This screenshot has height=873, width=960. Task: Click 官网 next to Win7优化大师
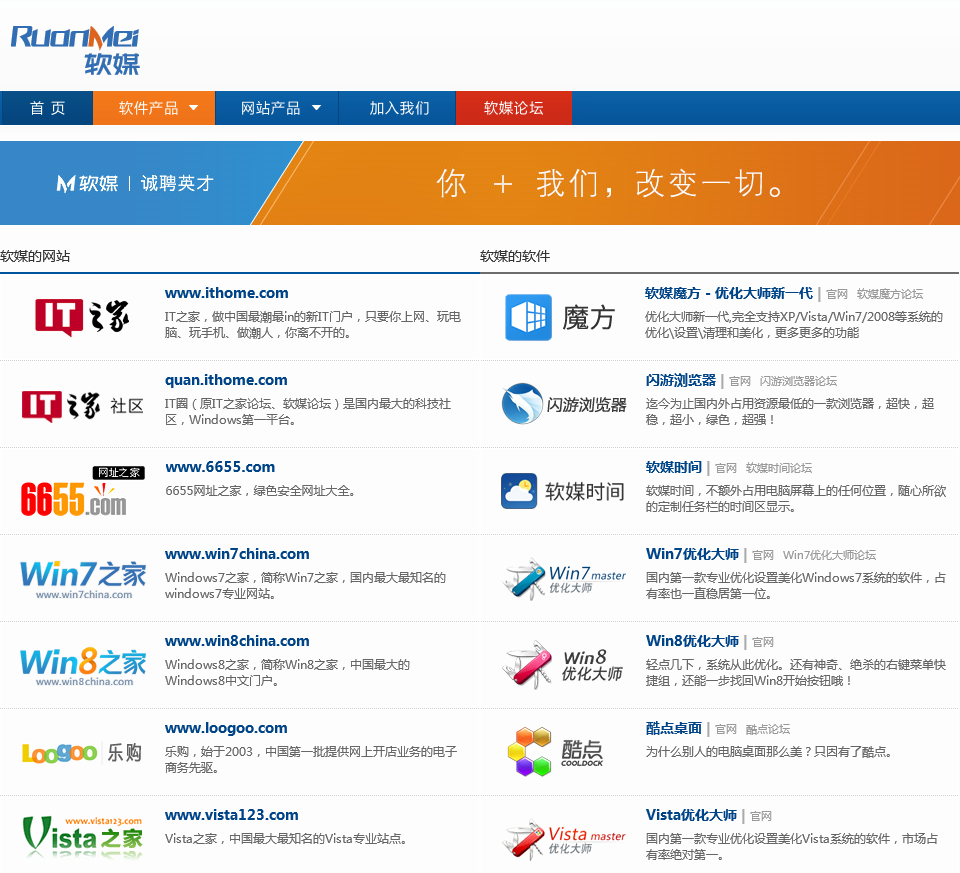coord(763,555)
